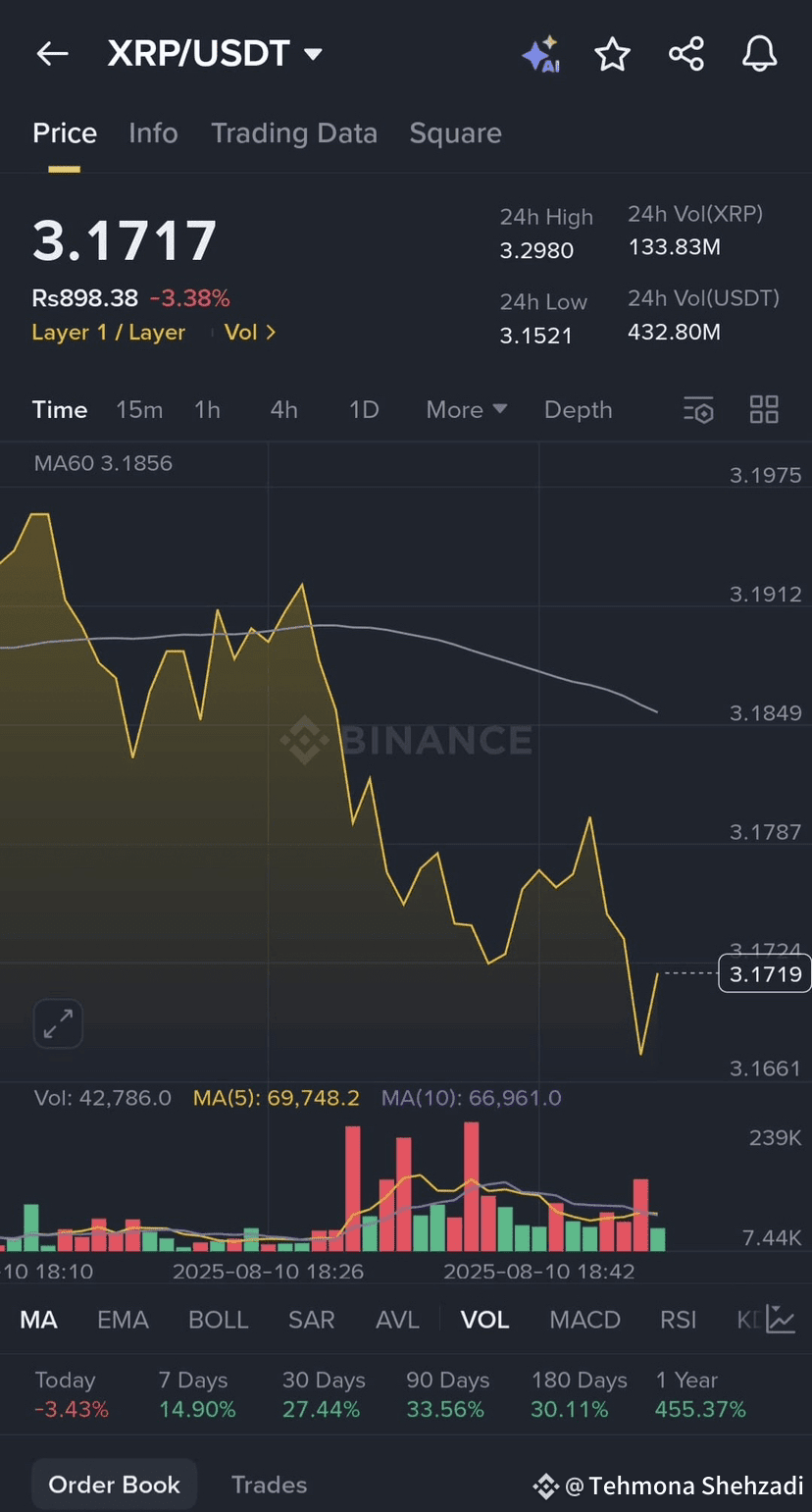Toggle the VOL indicator
The width and height of the screenshot is (812, 1512).
point(484,1320)
